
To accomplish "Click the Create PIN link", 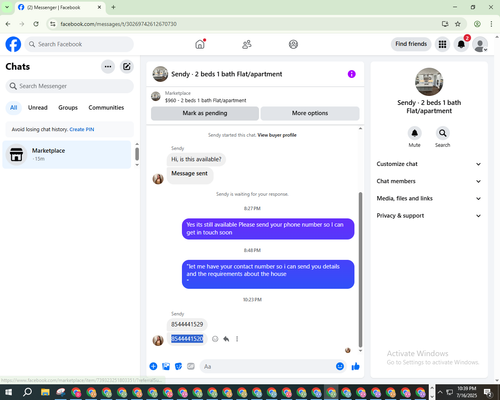I will click(x=82, y=129).
